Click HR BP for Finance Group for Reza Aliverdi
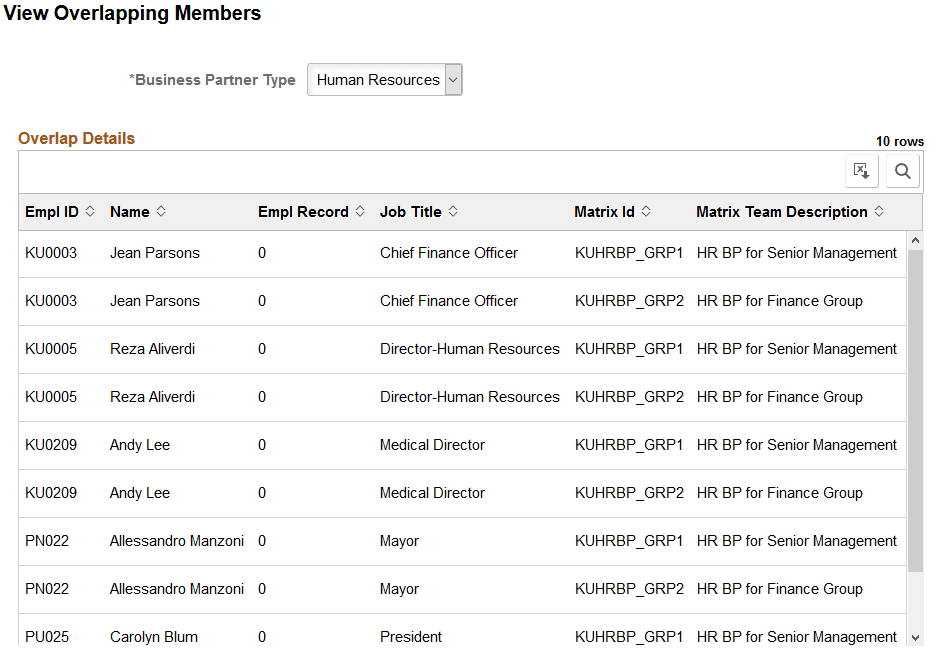This screenshot has height=654, width=938. tap(780, 397)
